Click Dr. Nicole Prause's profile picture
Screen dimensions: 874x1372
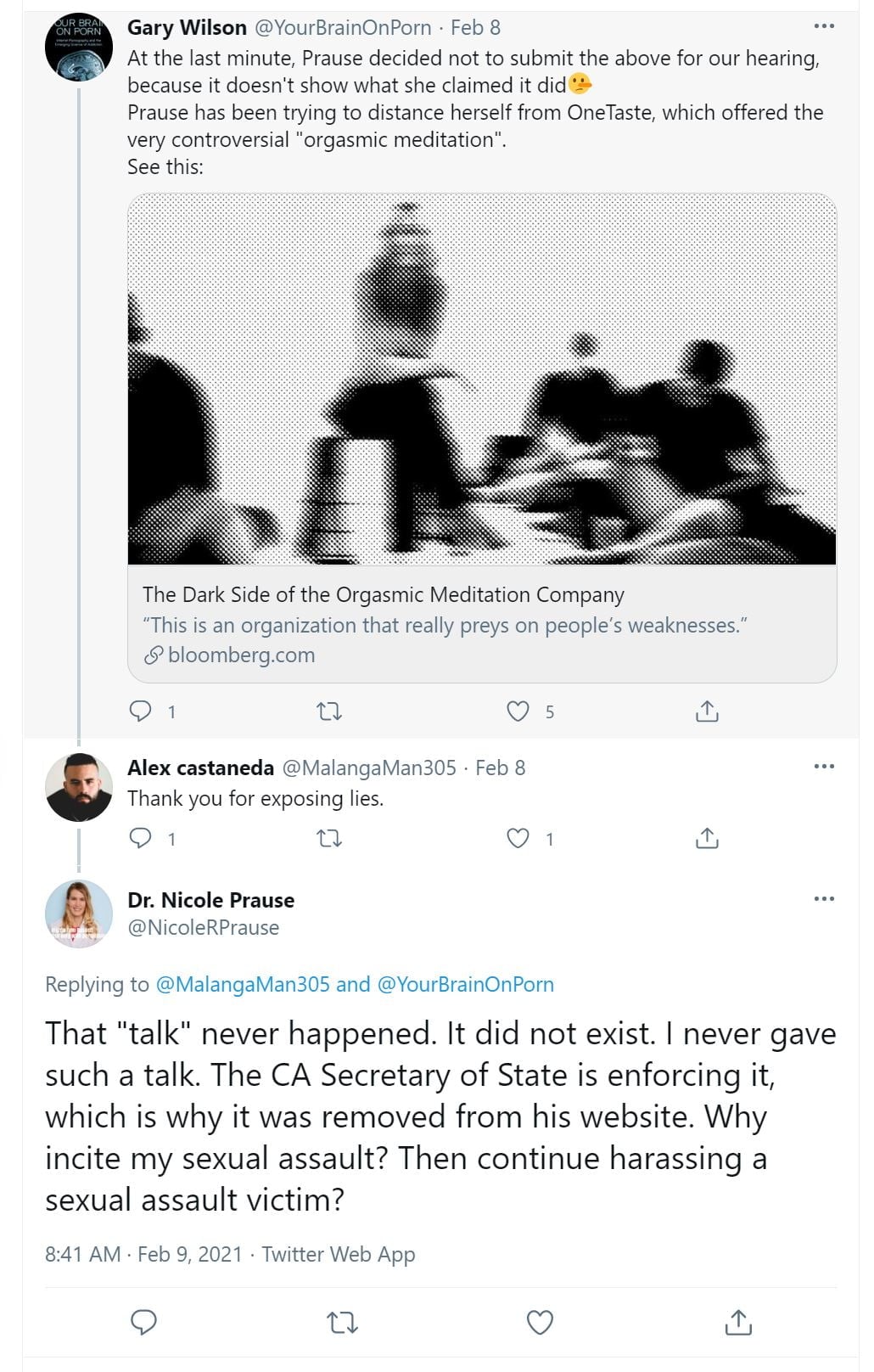coord(79,914)
